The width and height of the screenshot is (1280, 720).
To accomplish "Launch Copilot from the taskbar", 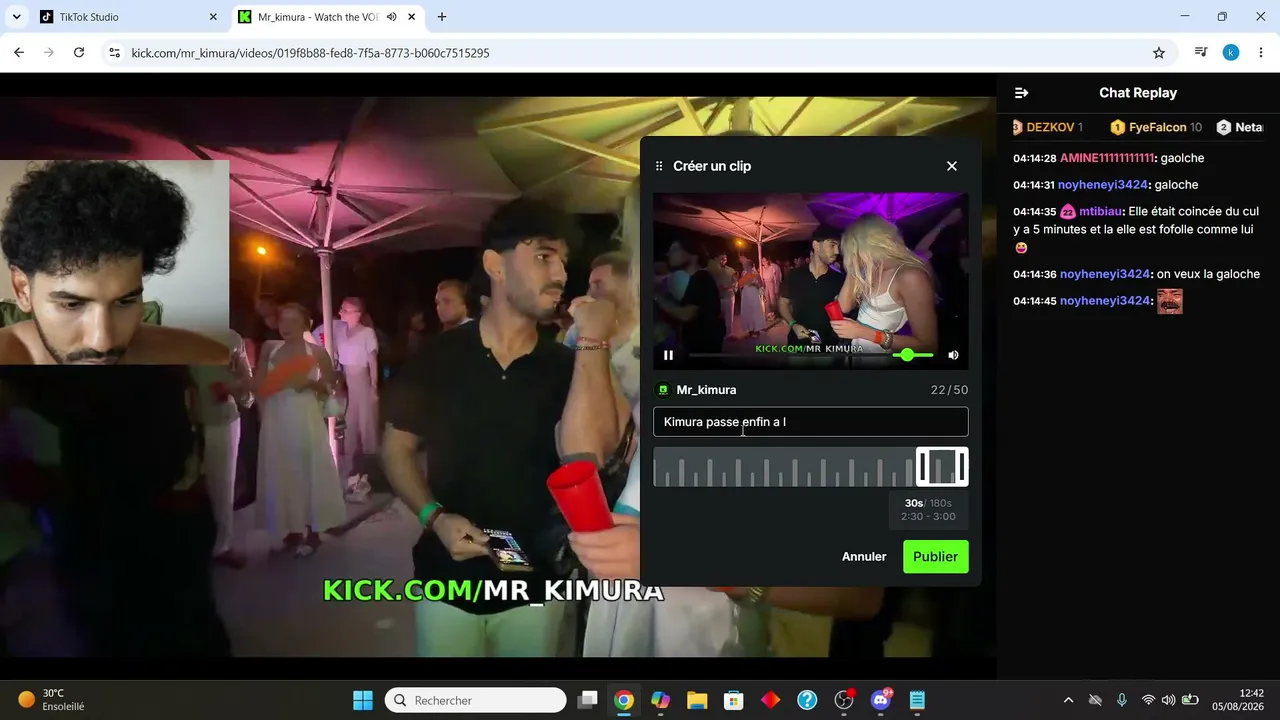I will [661, 700].
